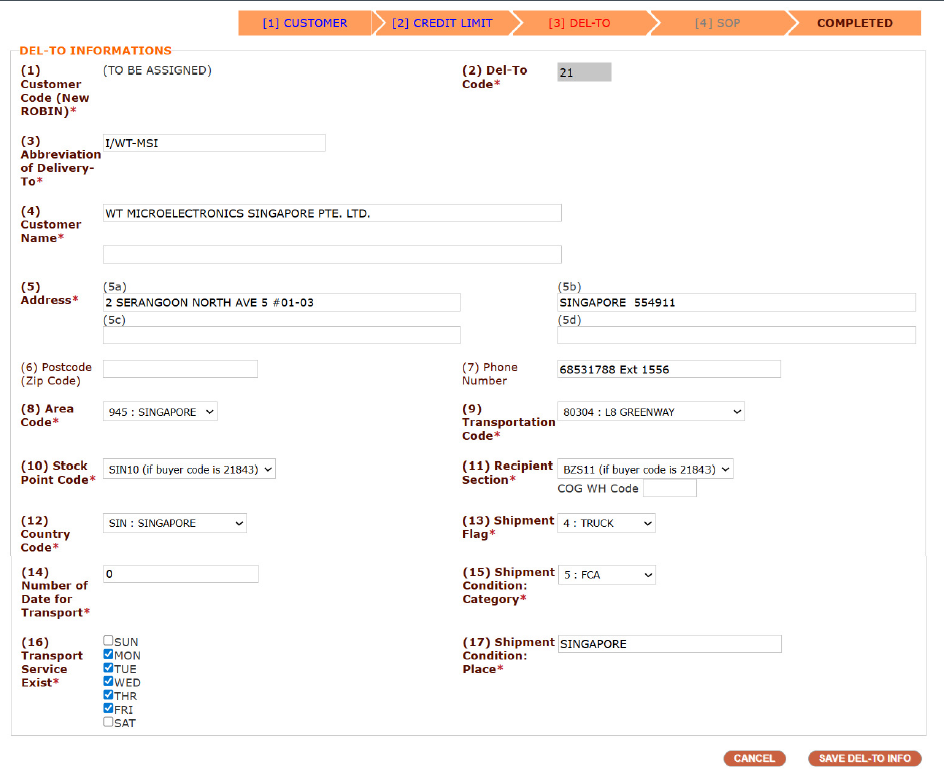Screen dimensions: 944x772
Task: Focus the COG WH Code field
Action: click(x=669, y=489)
